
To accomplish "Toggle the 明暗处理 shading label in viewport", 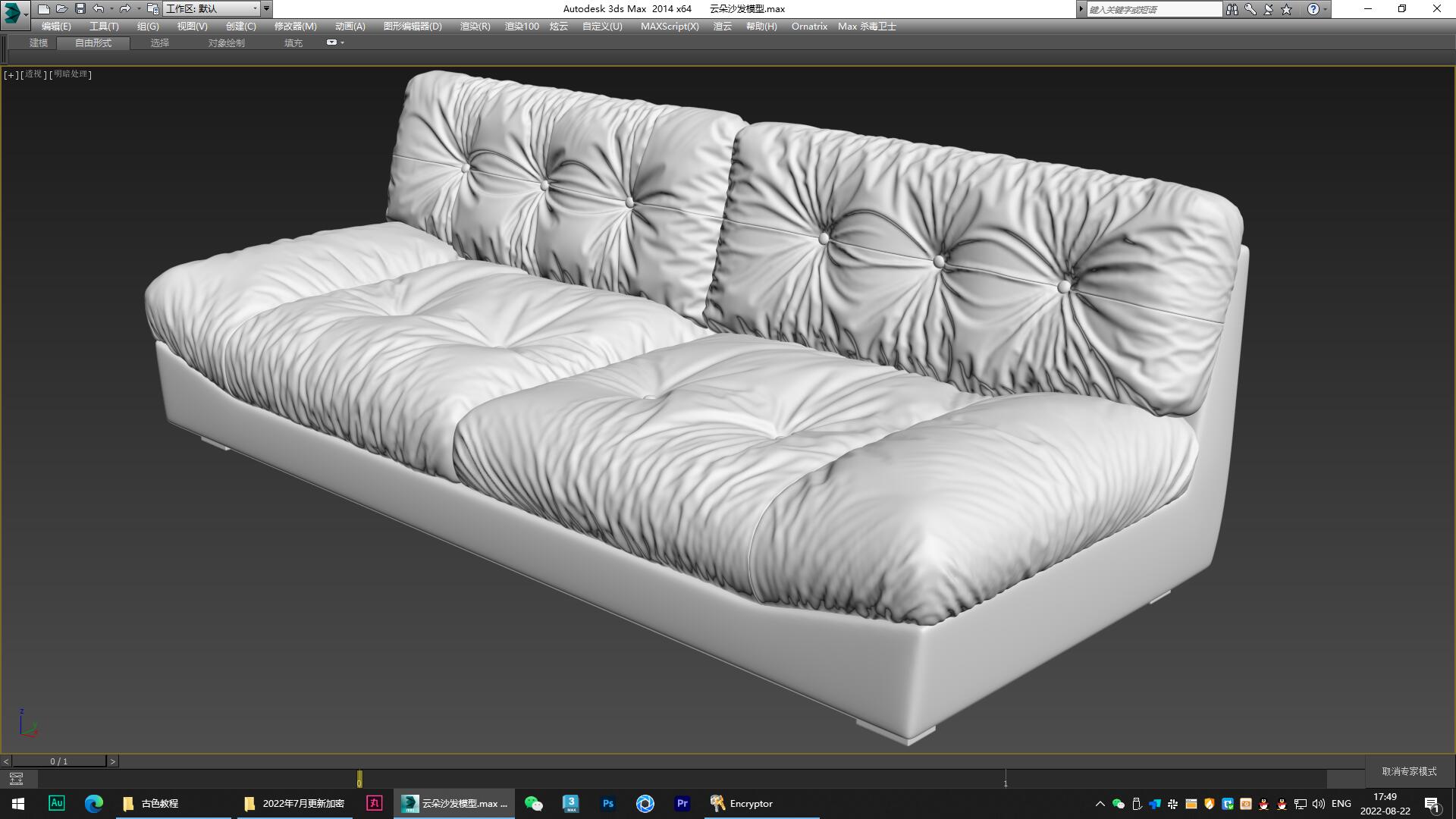I will tap(70, 74).
